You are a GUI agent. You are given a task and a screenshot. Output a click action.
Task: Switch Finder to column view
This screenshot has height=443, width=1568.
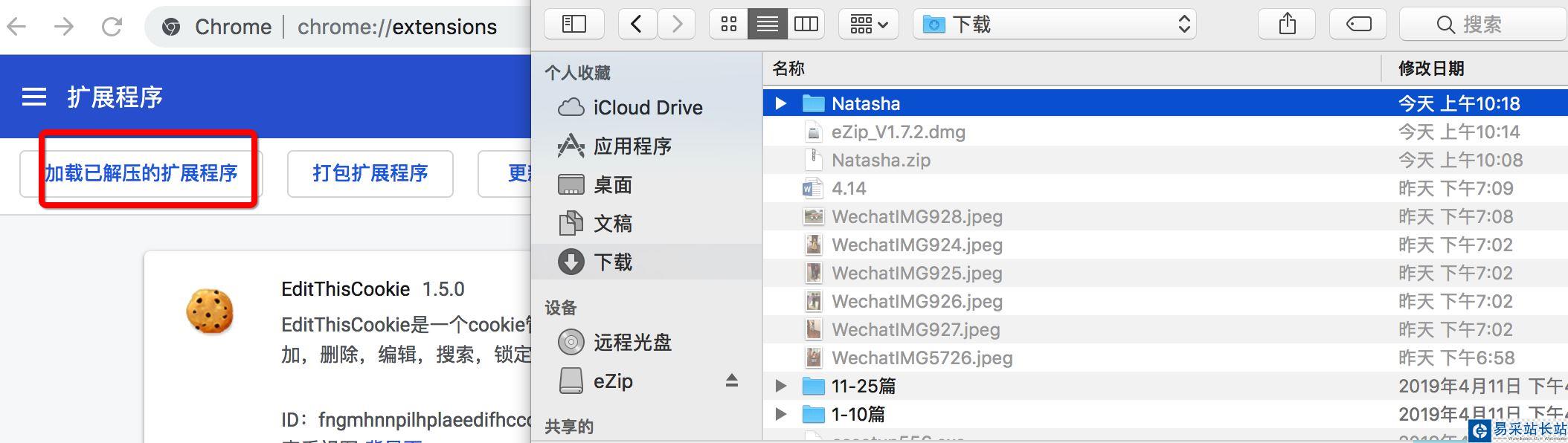coord(806,25)
